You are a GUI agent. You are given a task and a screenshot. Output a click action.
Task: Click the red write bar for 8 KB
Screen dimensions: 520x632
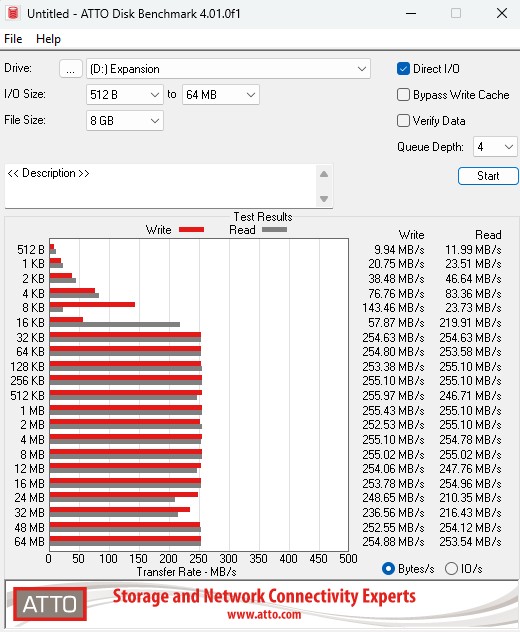click(x=92, y=304)
